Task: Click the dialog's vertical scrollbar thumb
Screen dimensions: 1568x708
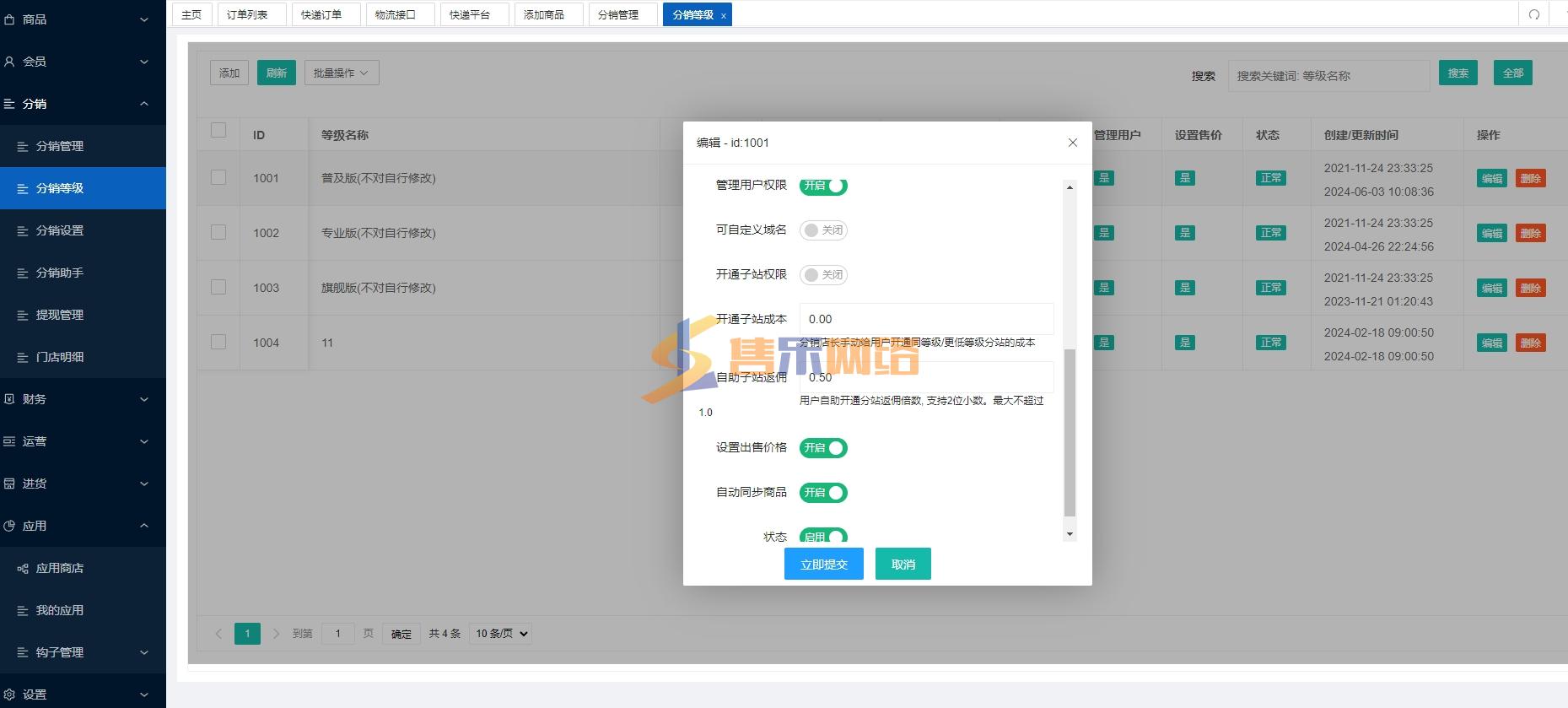Action: point(1070,431)
